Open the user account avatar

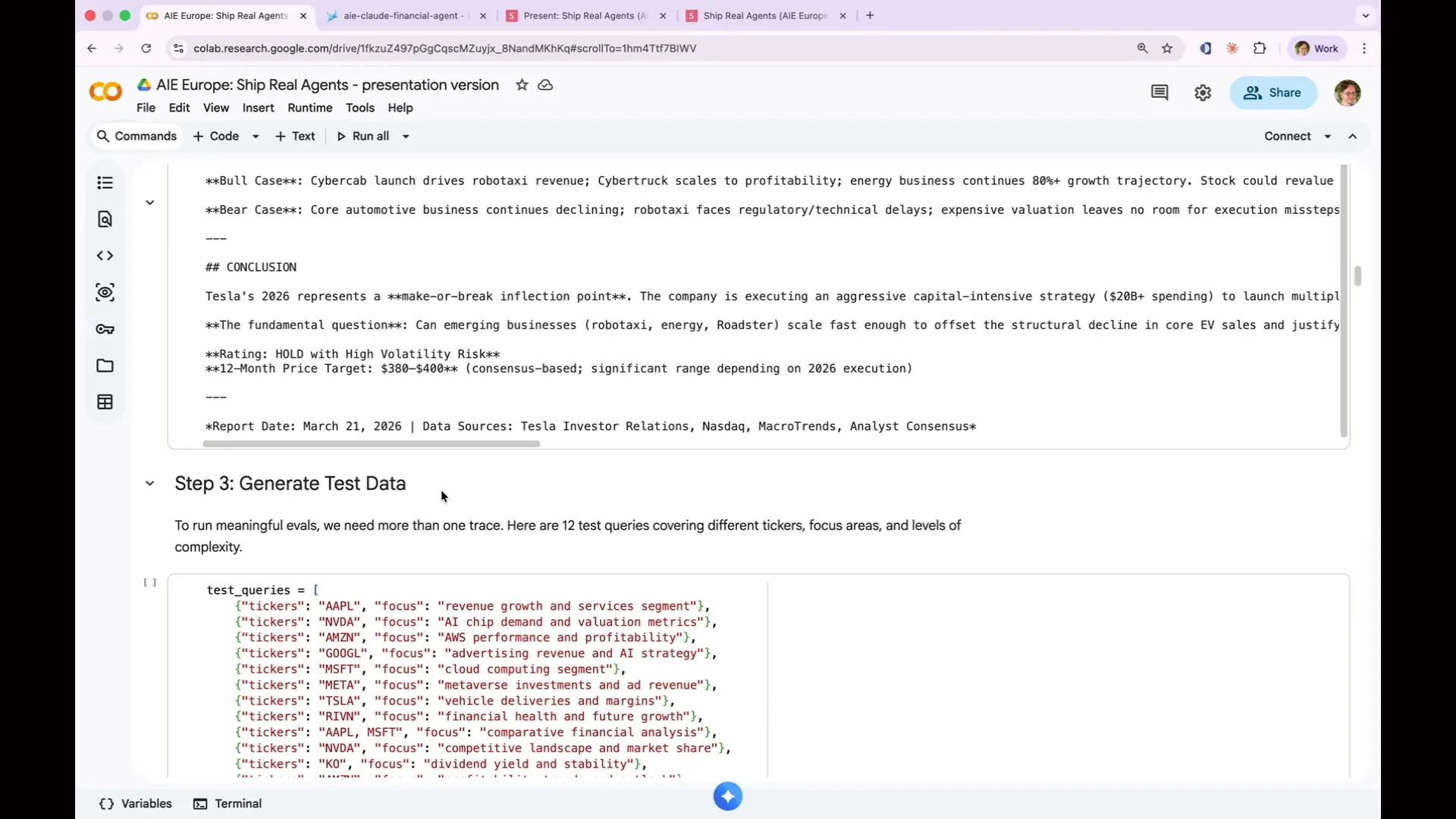click(1348, 93)
